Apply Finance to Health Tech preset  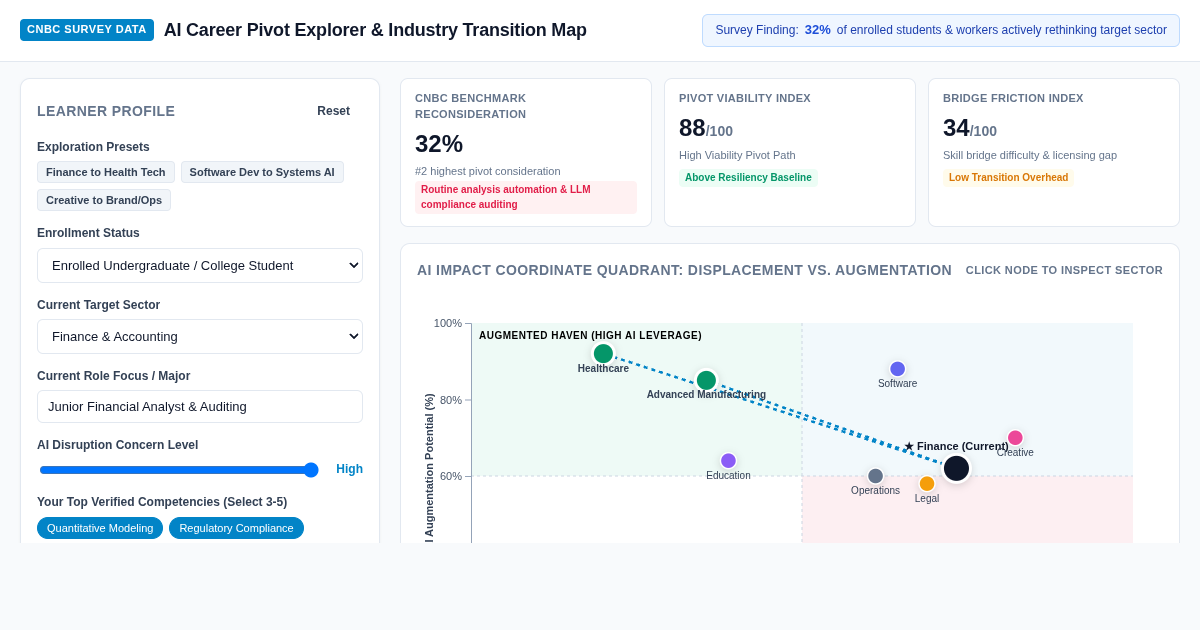[x=106, y=172]
